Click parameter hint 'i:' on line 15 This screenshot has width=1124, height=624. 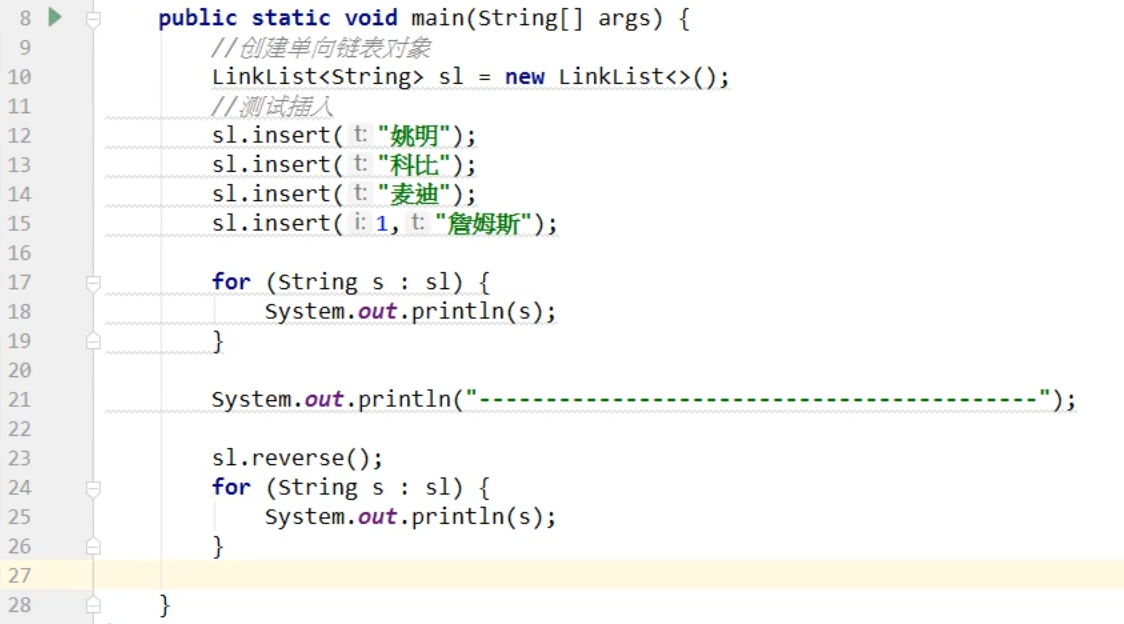tap(359, 222)
